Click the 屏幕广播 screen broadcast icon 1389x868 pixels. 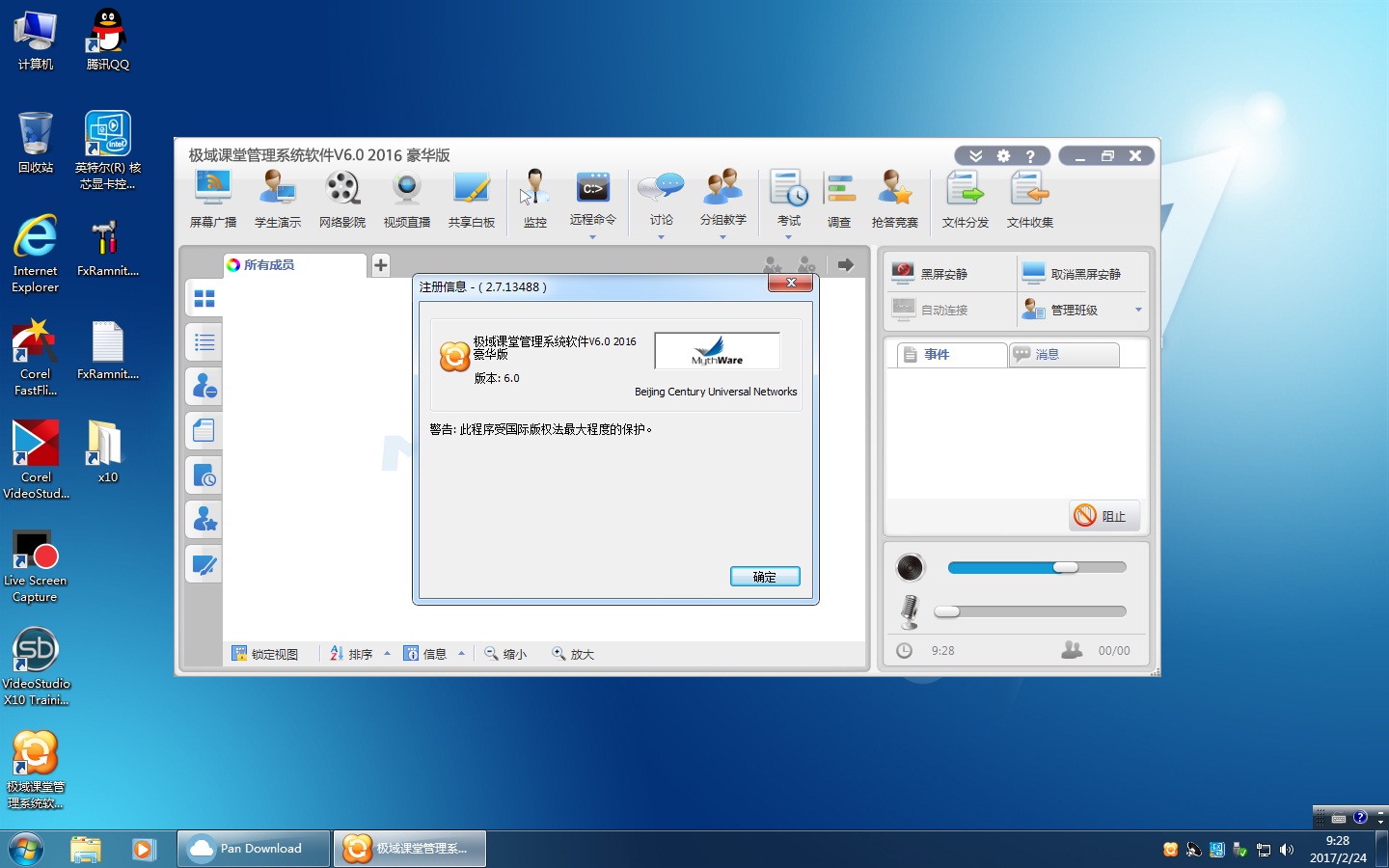tap(212, 199)
